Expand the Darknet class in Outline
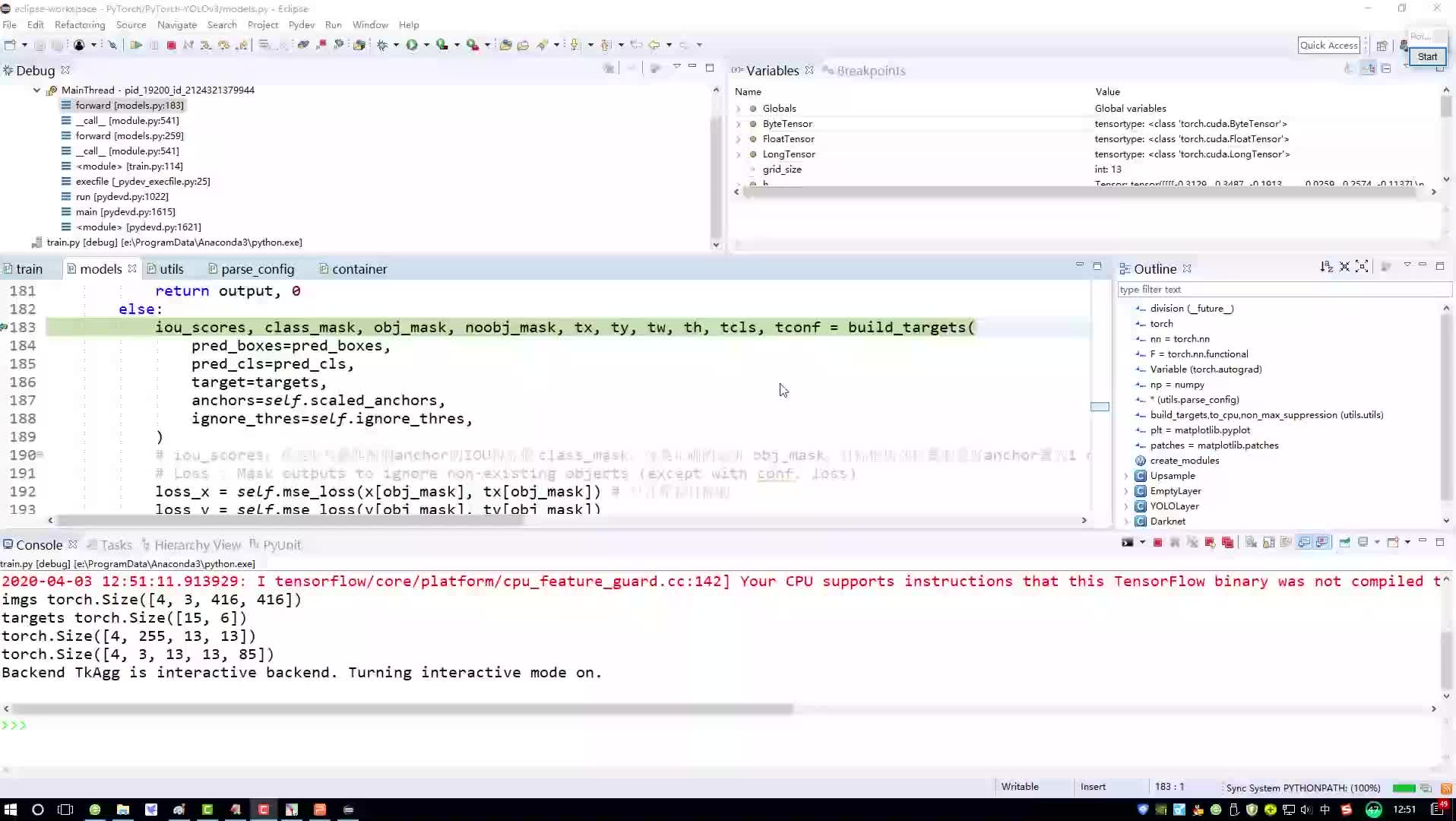This screenshot has height=821, width=1456. point(1126,521)
